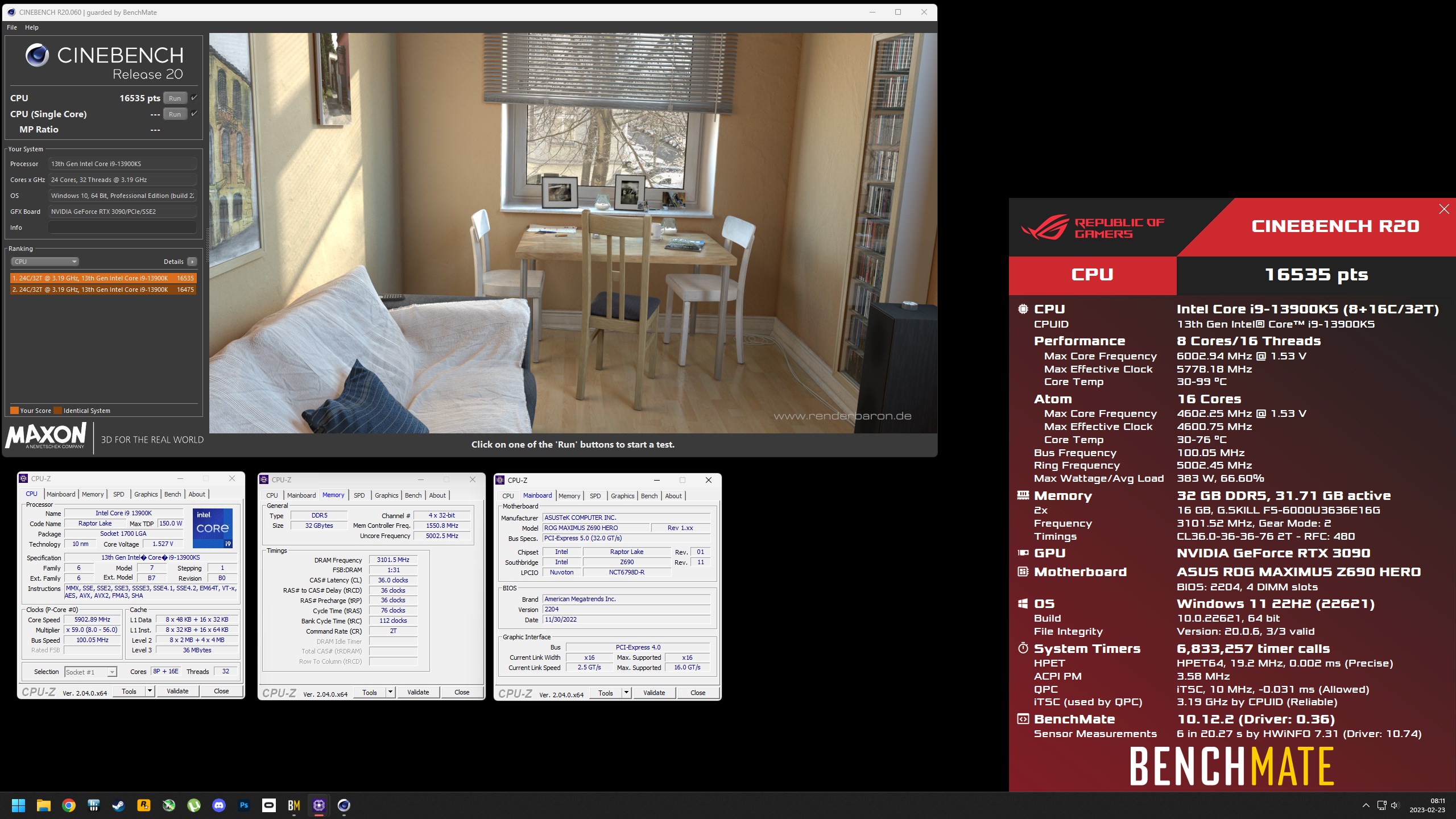Open the Cinebench Help menu
Image resolution: width=1456 pixels, height=819 pixels.
click(x=32, y=27)
